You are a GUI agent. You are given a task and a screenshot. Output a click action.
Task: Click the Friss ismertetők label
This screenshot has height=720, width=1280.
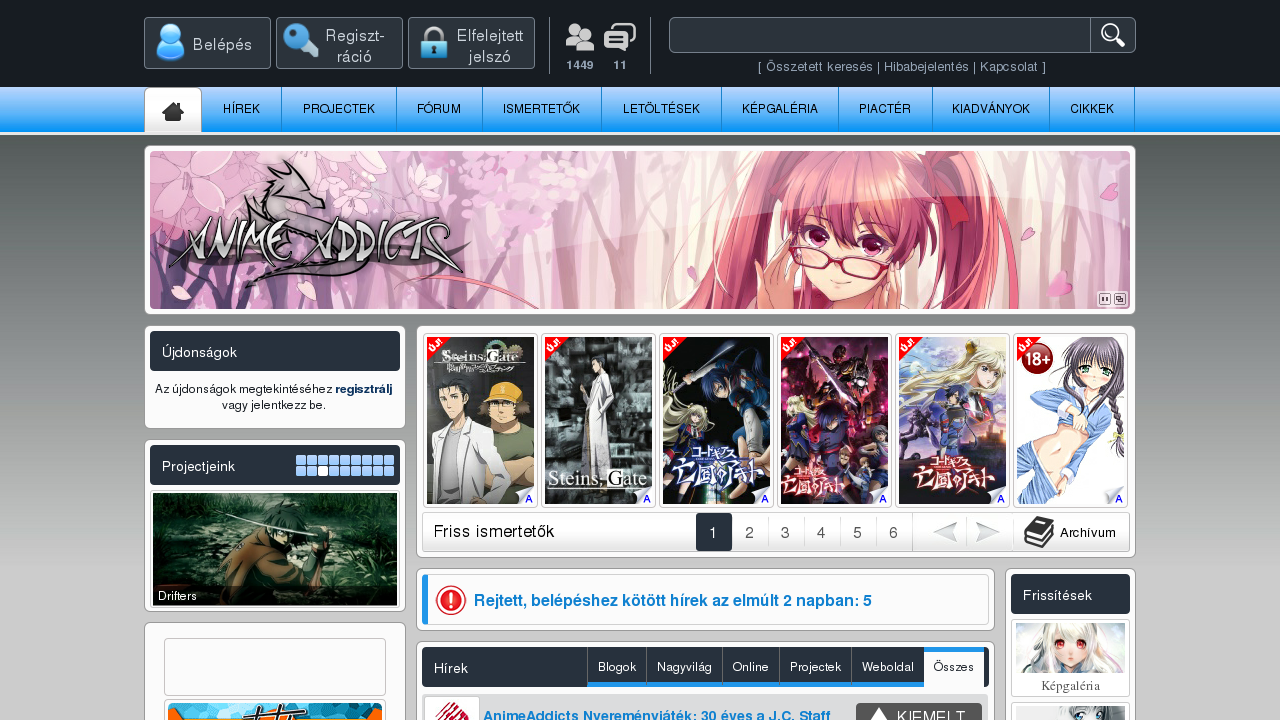coord(494,532)
